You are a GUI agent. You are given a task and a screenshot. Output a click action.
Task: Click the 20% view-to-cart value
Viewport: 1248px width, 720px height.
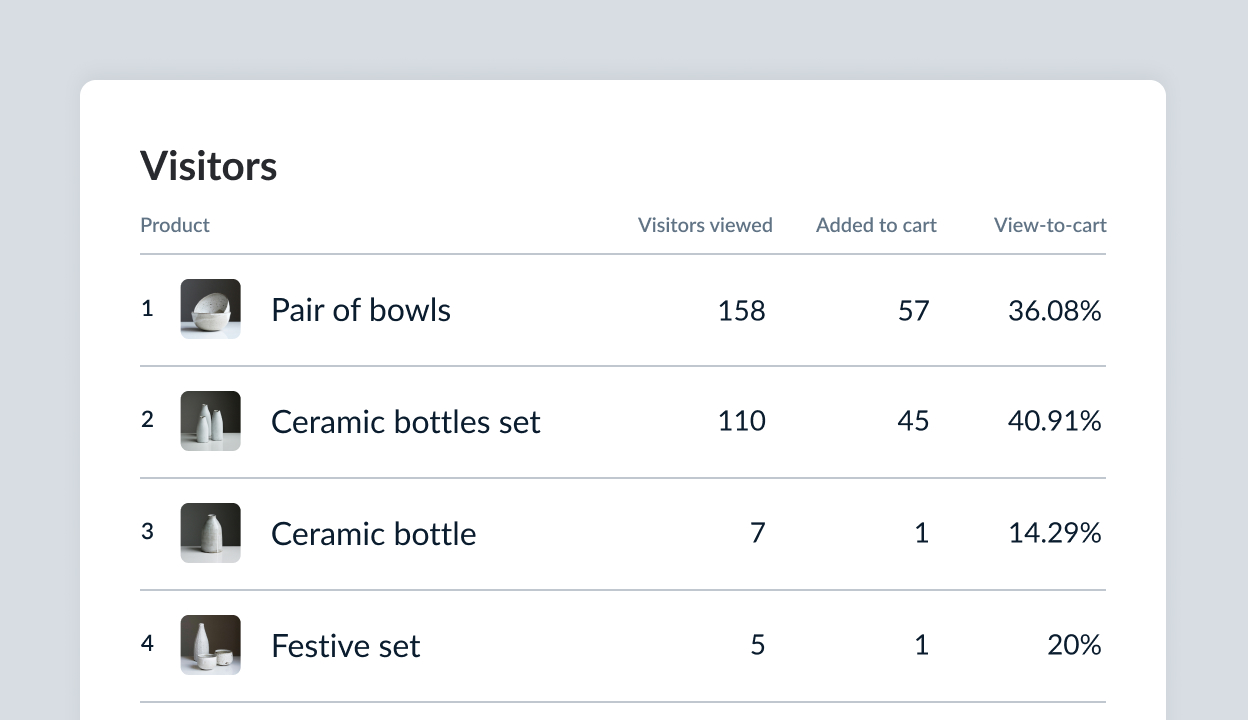click(x=1074, y=646)
